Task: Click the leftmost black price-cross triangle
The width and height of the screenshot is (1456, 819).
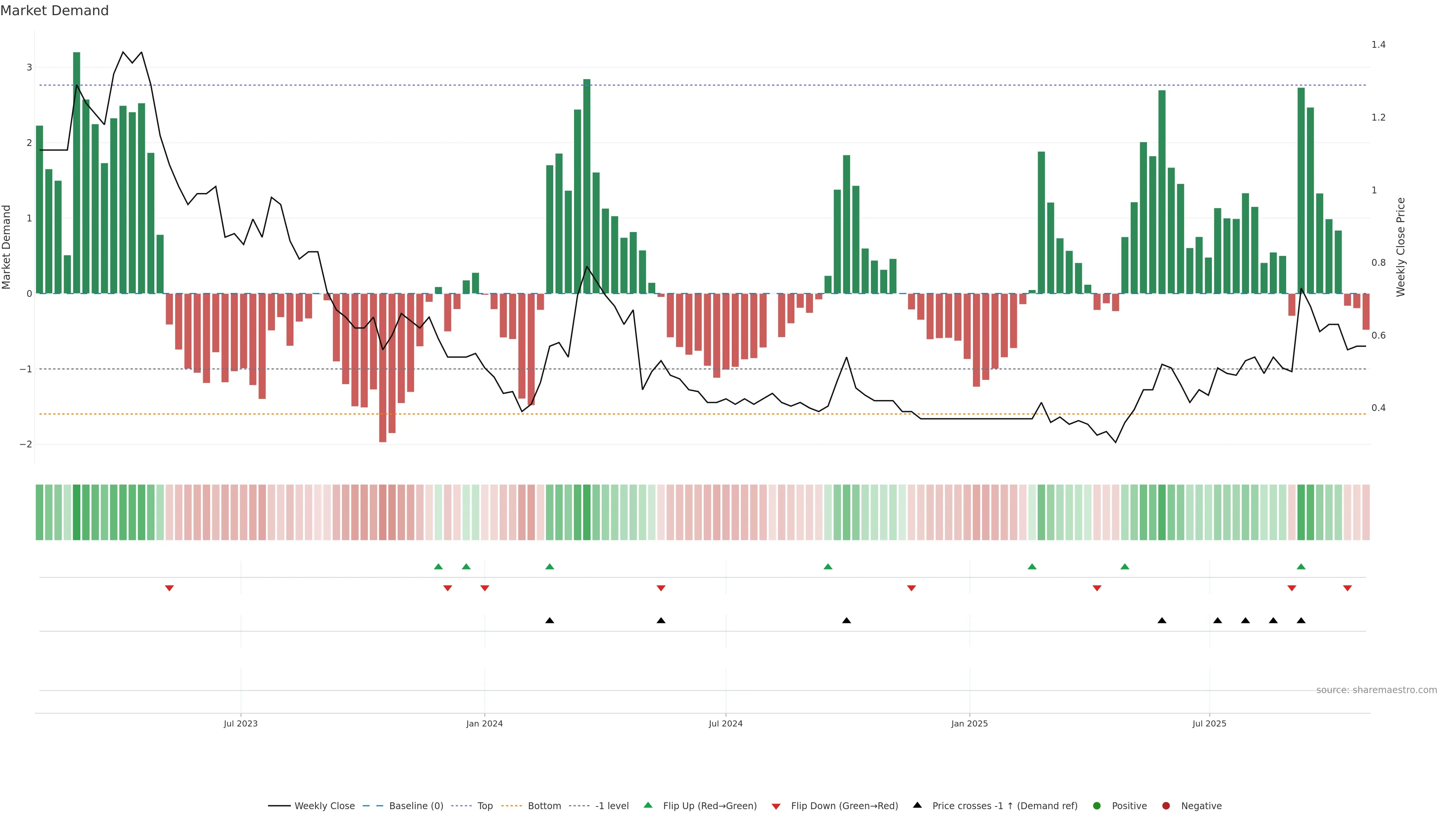Action: click(549, 621)
